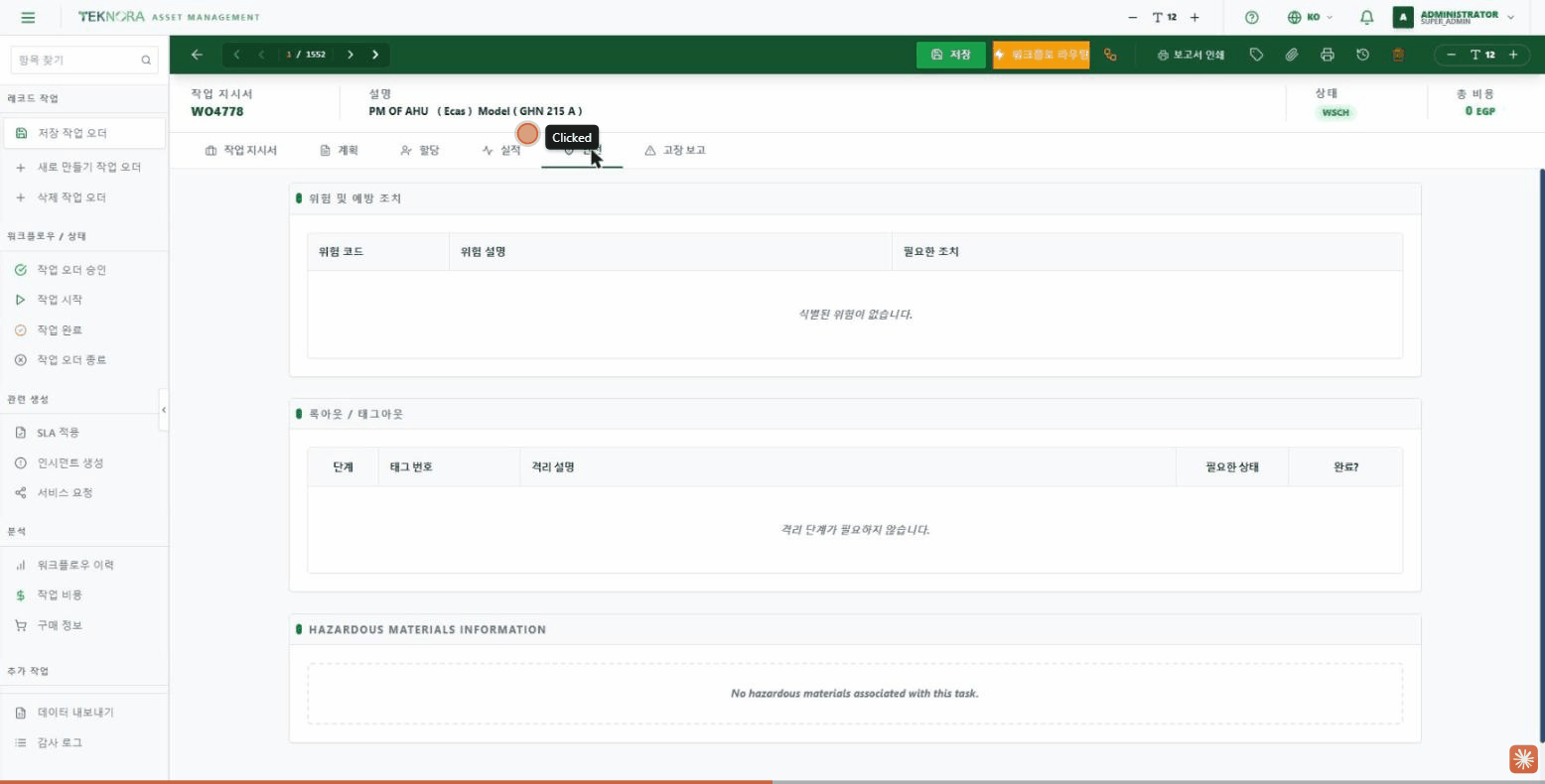Focus the 항목 찾기 search field
Image resolution: width=1545 pixels, height=784 pixels.
tap(84, 61)
